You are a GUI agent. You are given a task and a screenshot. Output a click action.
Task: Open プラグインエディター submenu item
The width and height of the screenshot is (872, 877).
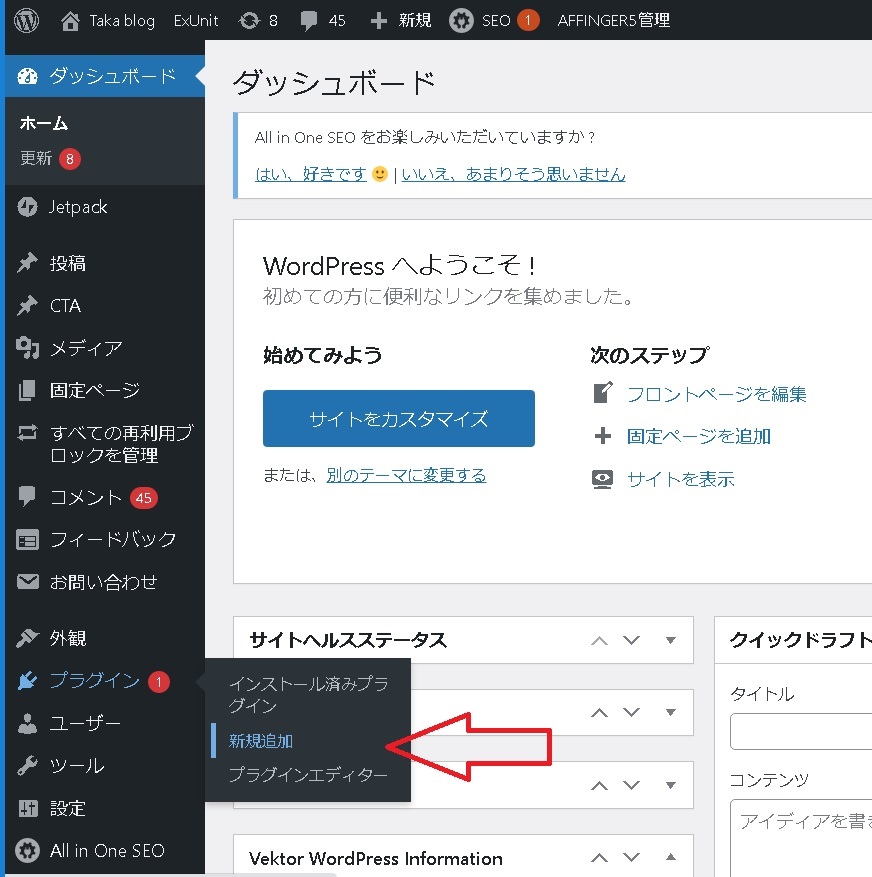click(x=308, y=775)
